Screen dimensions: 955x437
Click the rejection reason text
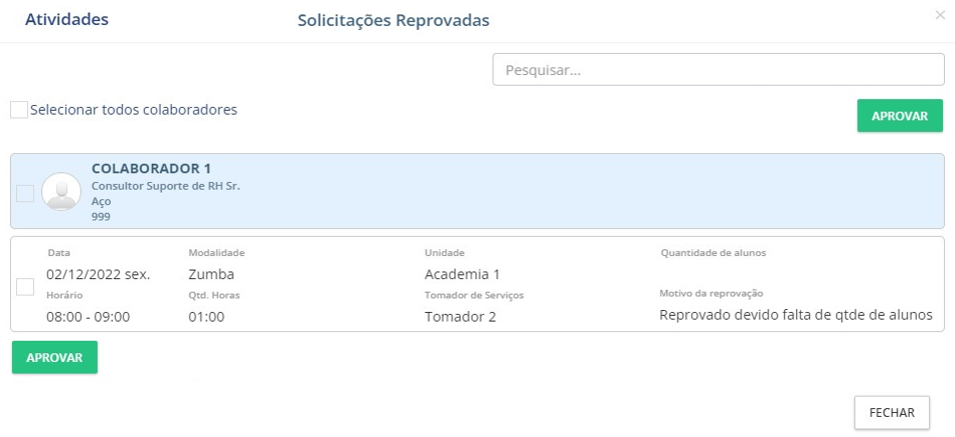point(795,315)
